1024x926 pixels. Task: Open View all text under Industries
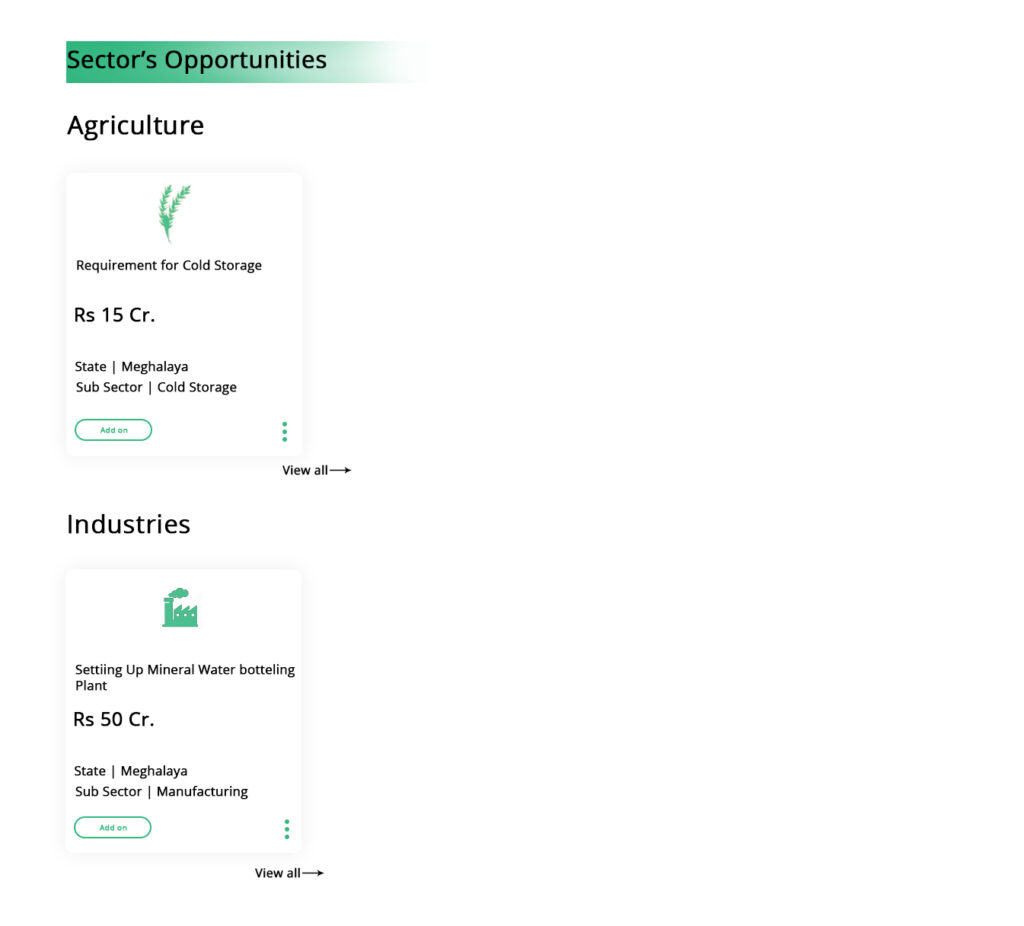click(x=277, y=873)
